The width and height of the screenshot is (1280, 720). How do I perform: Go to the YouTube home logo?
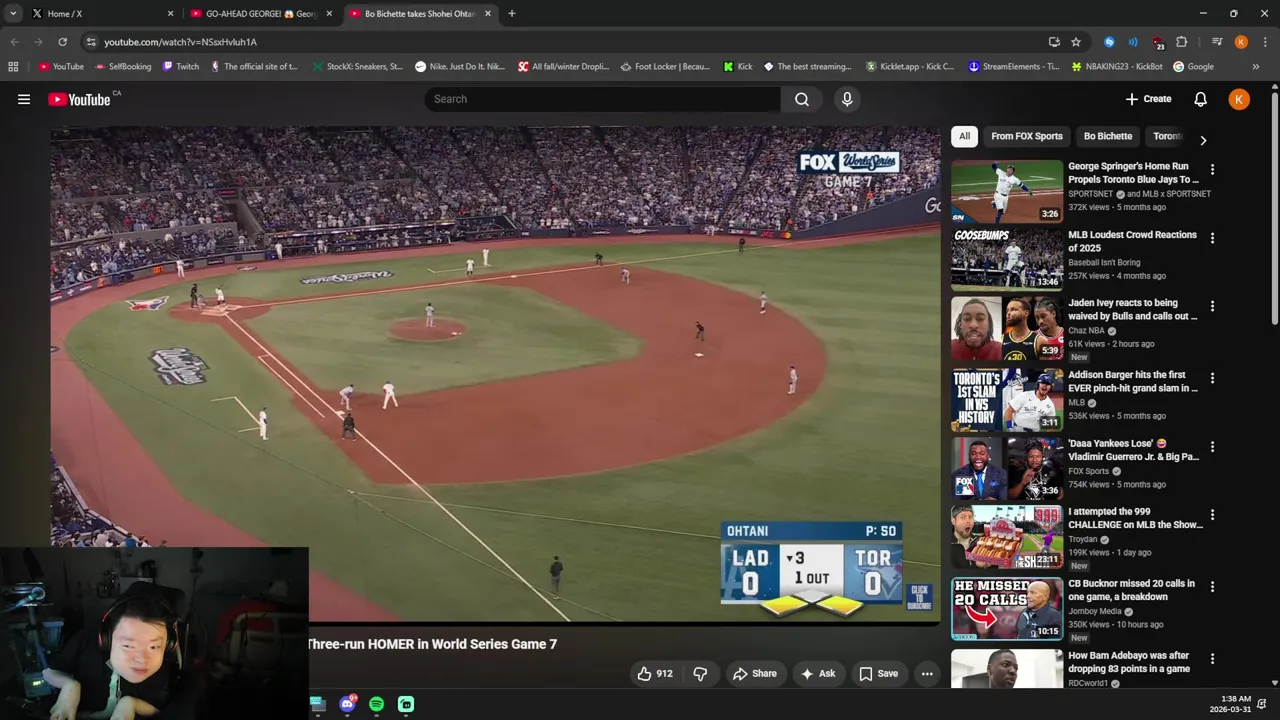click(x=79, y=99)
